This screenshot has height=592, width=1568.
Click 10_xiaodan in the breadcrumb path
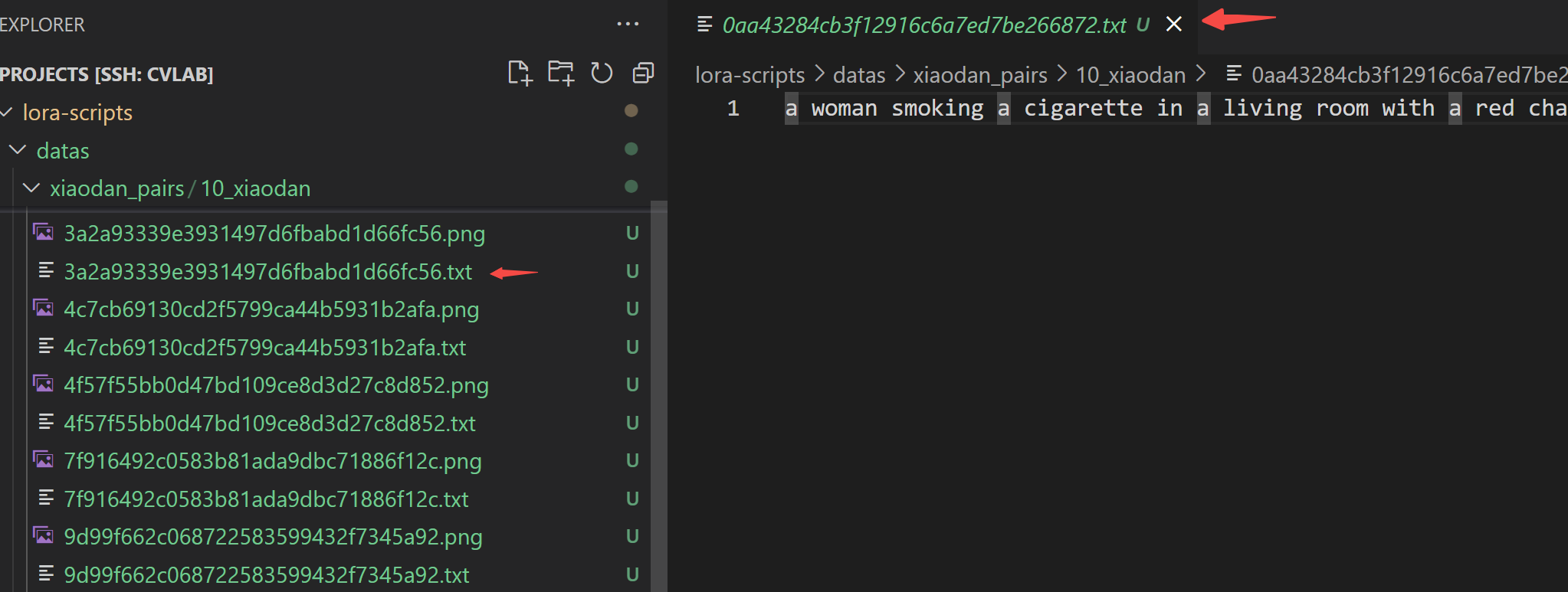[x=1131, y=75]
